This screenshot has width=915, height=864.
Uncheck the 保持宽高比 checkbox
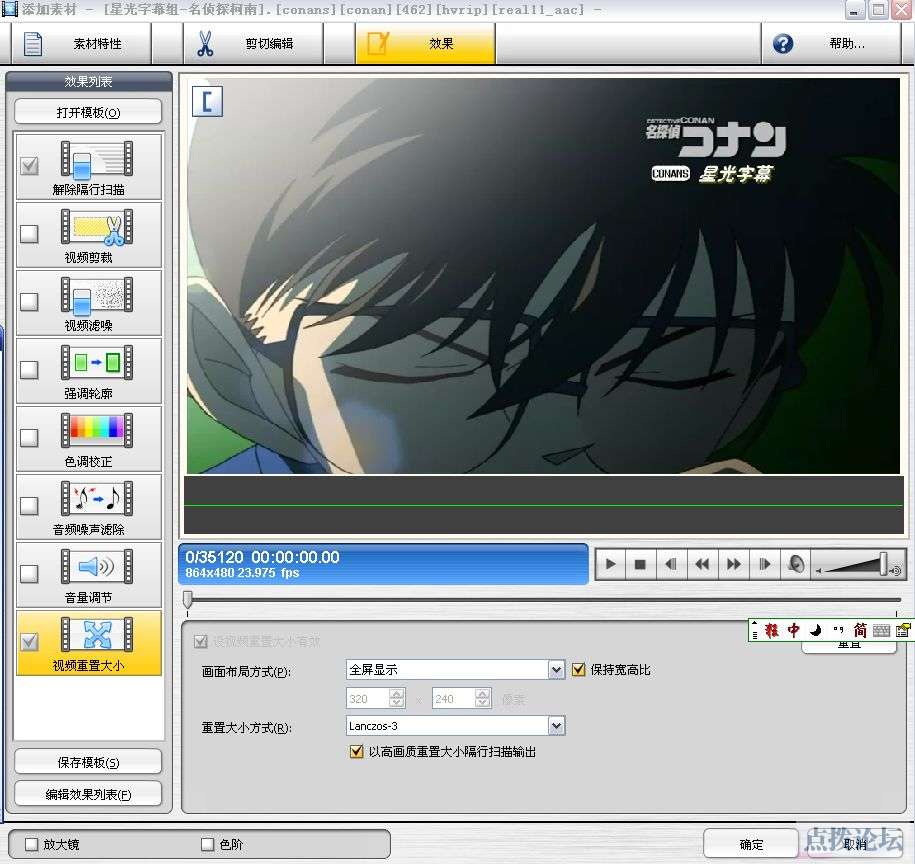click(x=578, y=670)
